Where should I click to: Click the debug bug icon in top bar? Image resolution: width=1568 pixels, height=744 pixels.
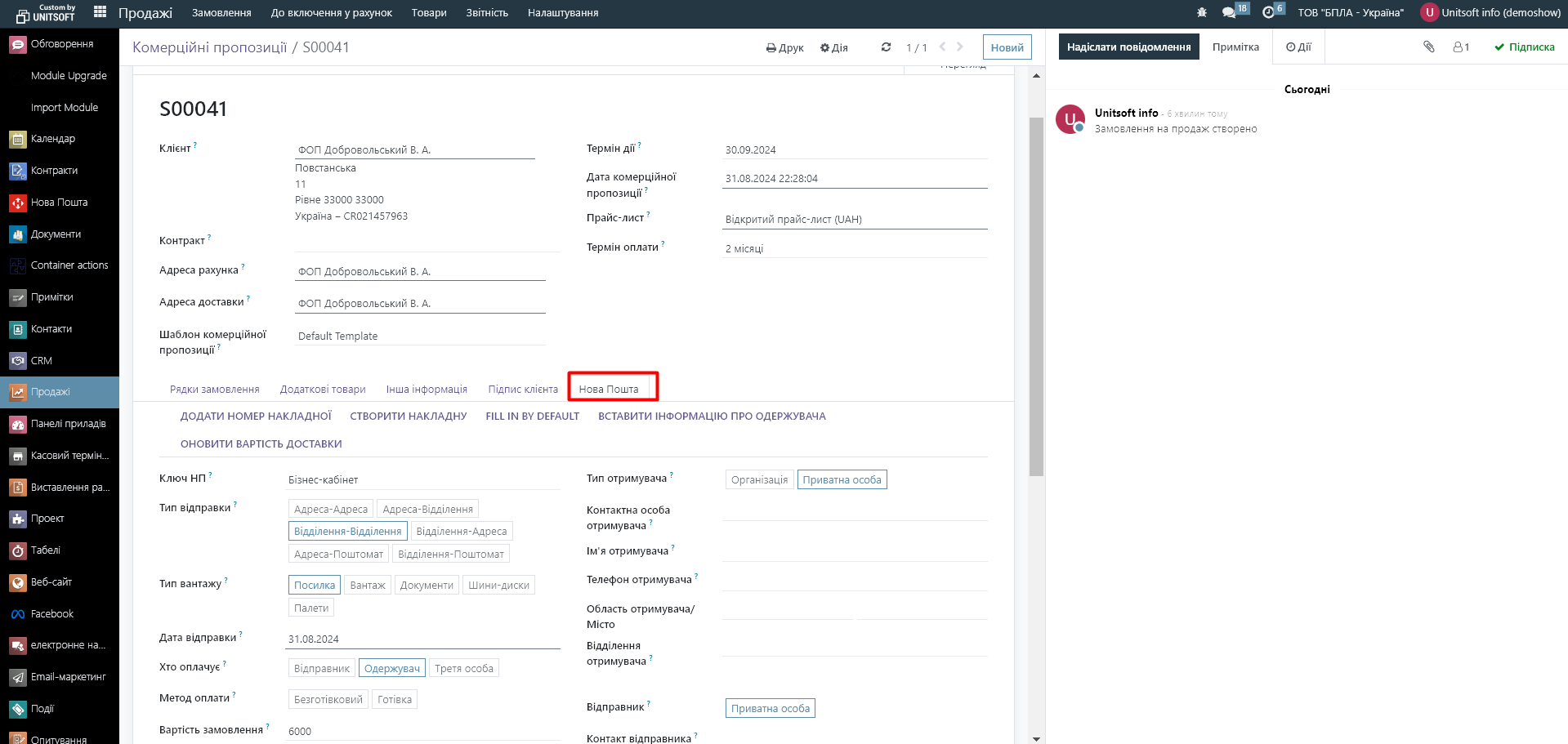1201,13
